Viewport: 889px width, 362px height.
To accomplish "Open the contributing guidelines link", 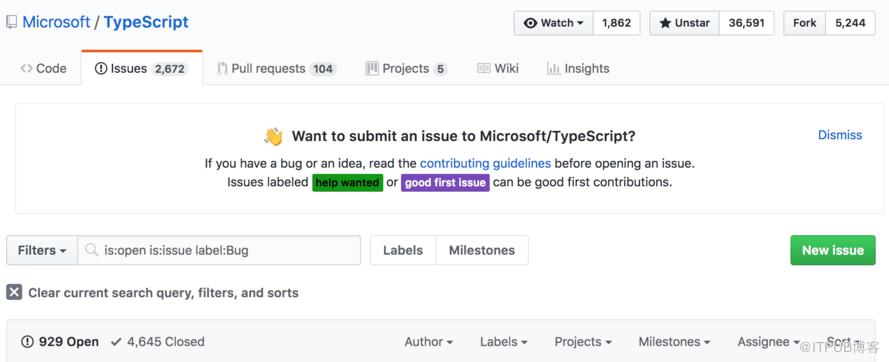I will (485, 163).
